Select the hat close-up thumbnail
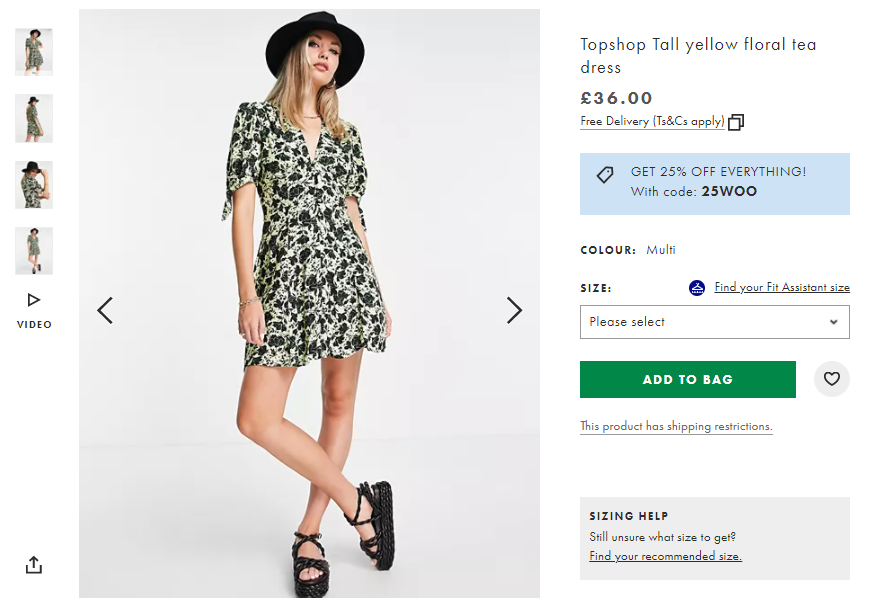This screenshot has width=886, height=607. [33, 185]
